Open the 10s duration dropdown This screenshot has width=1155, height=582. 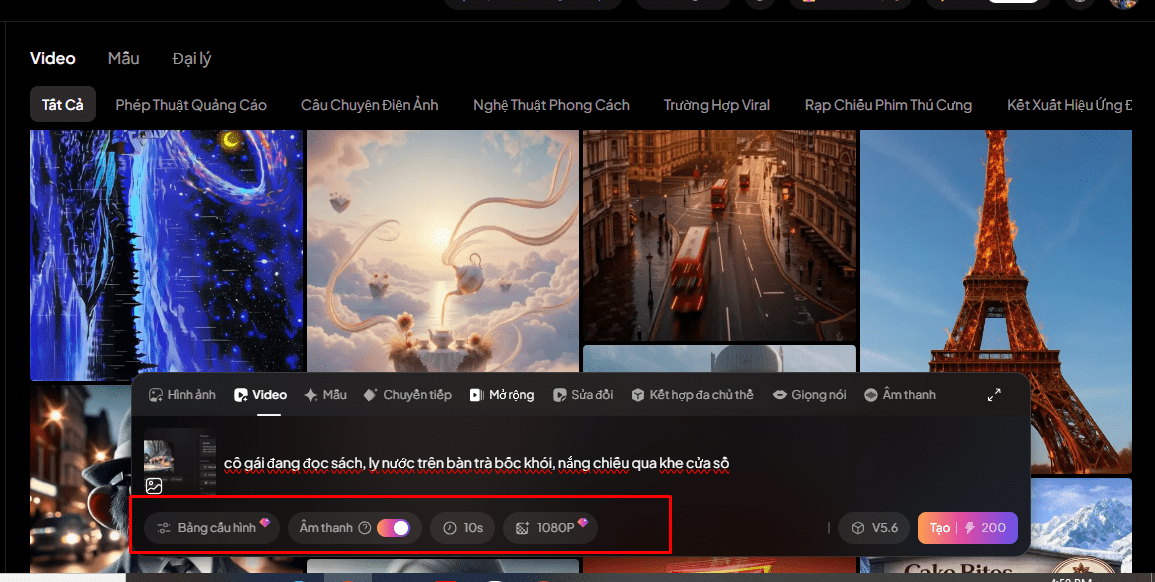[463, 528]
